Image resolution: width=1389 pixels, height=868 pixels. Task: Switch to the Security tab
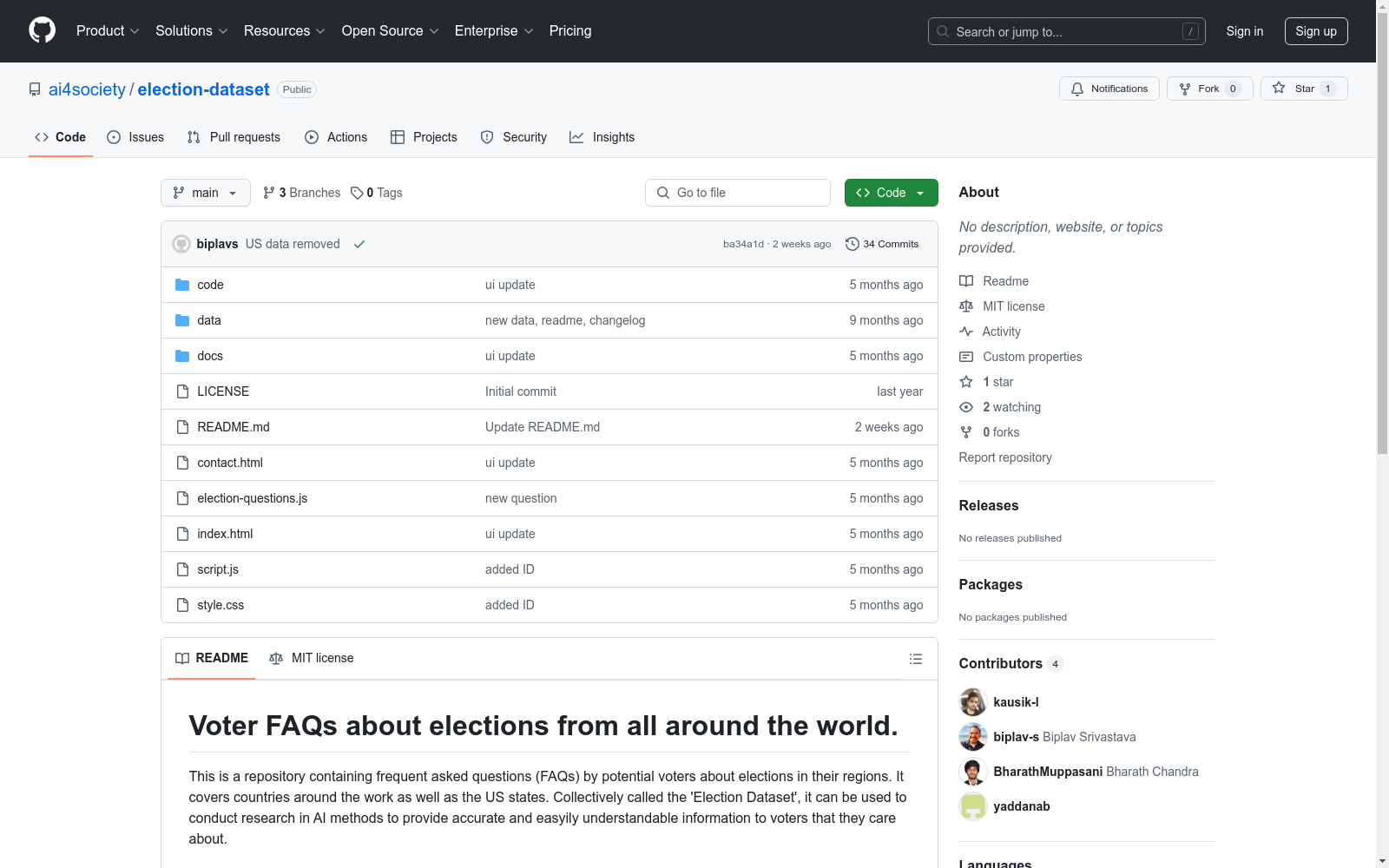coord(514,137)
